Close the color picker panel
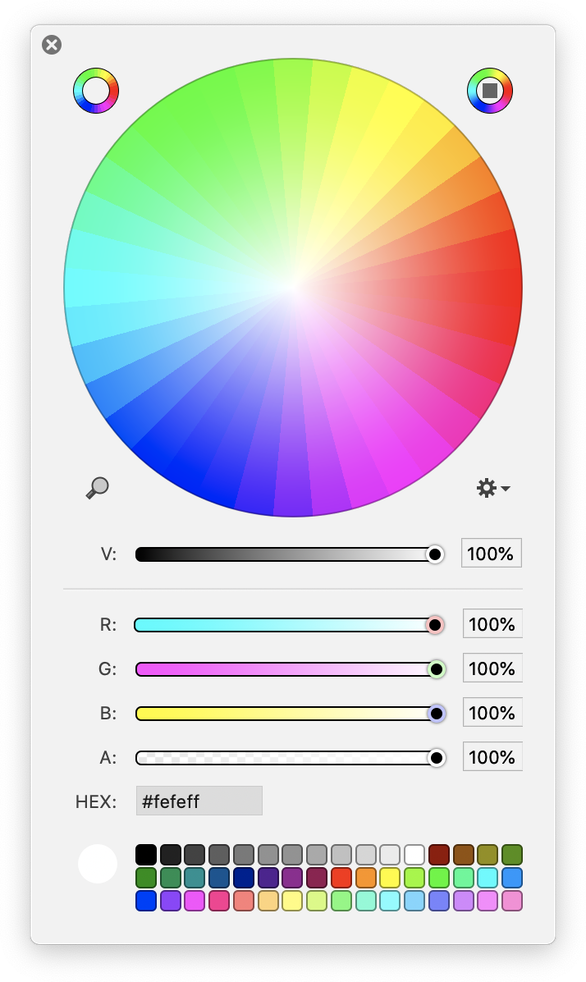The width and height of the screenshot is (586, 982). (x=52, y=45)
